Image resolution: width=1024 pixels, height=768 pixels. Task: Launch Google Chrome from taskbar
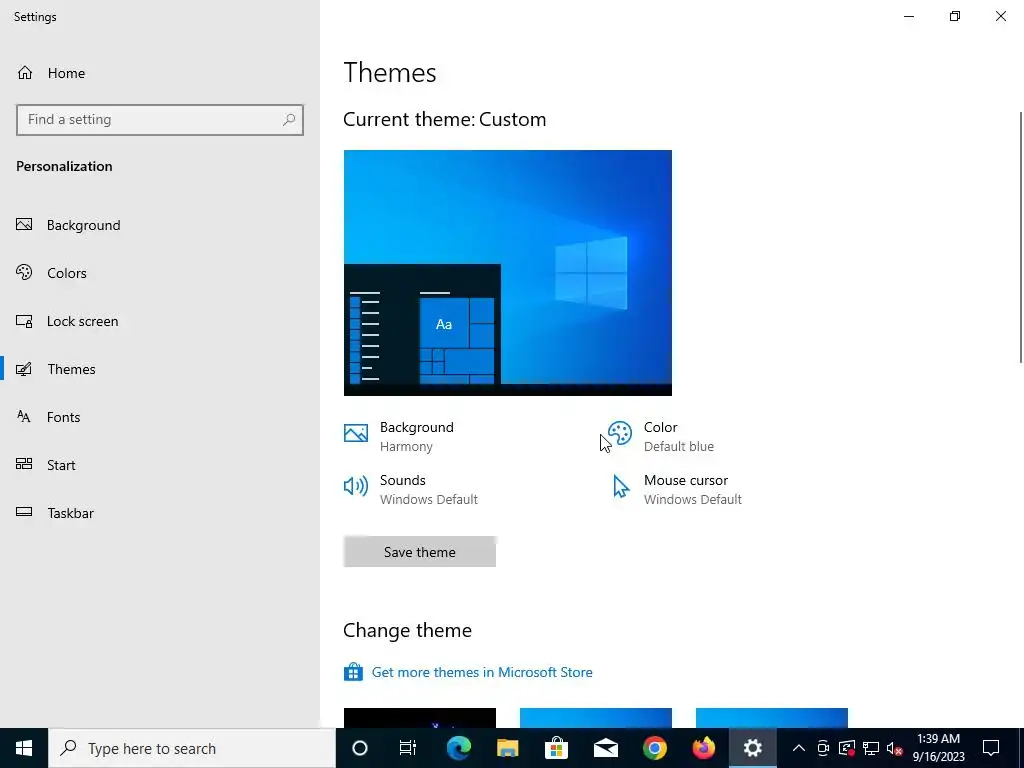[x=654, y=748]
